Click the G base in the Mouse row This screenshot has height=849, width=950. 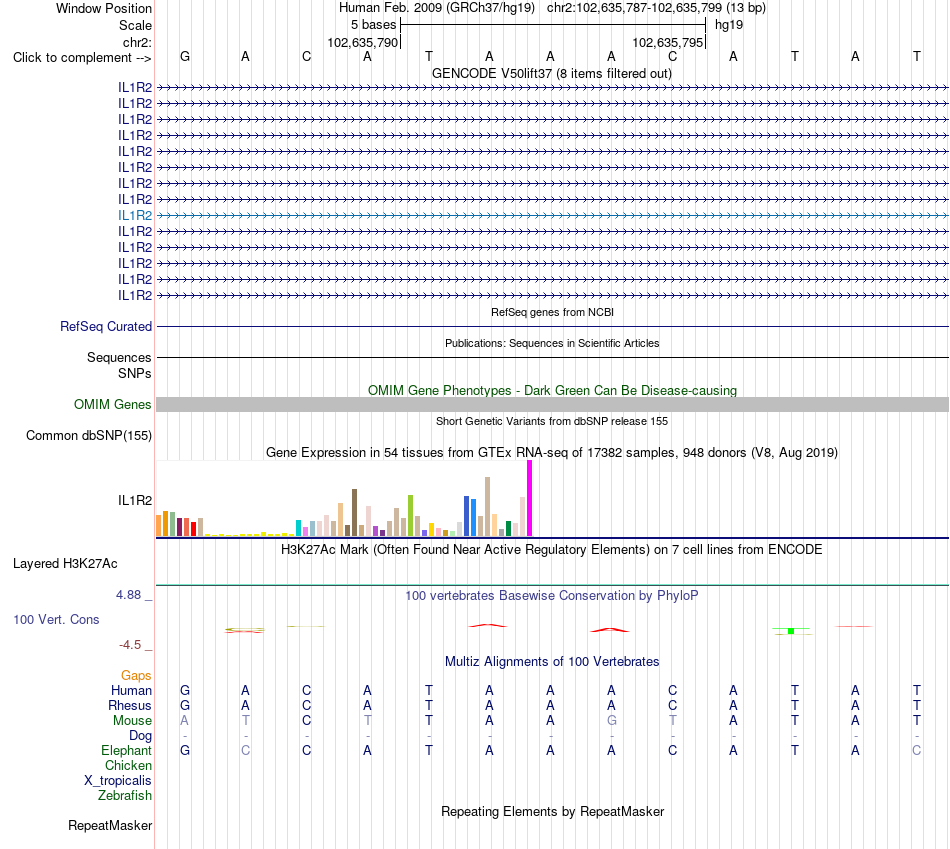coord(611,721)
